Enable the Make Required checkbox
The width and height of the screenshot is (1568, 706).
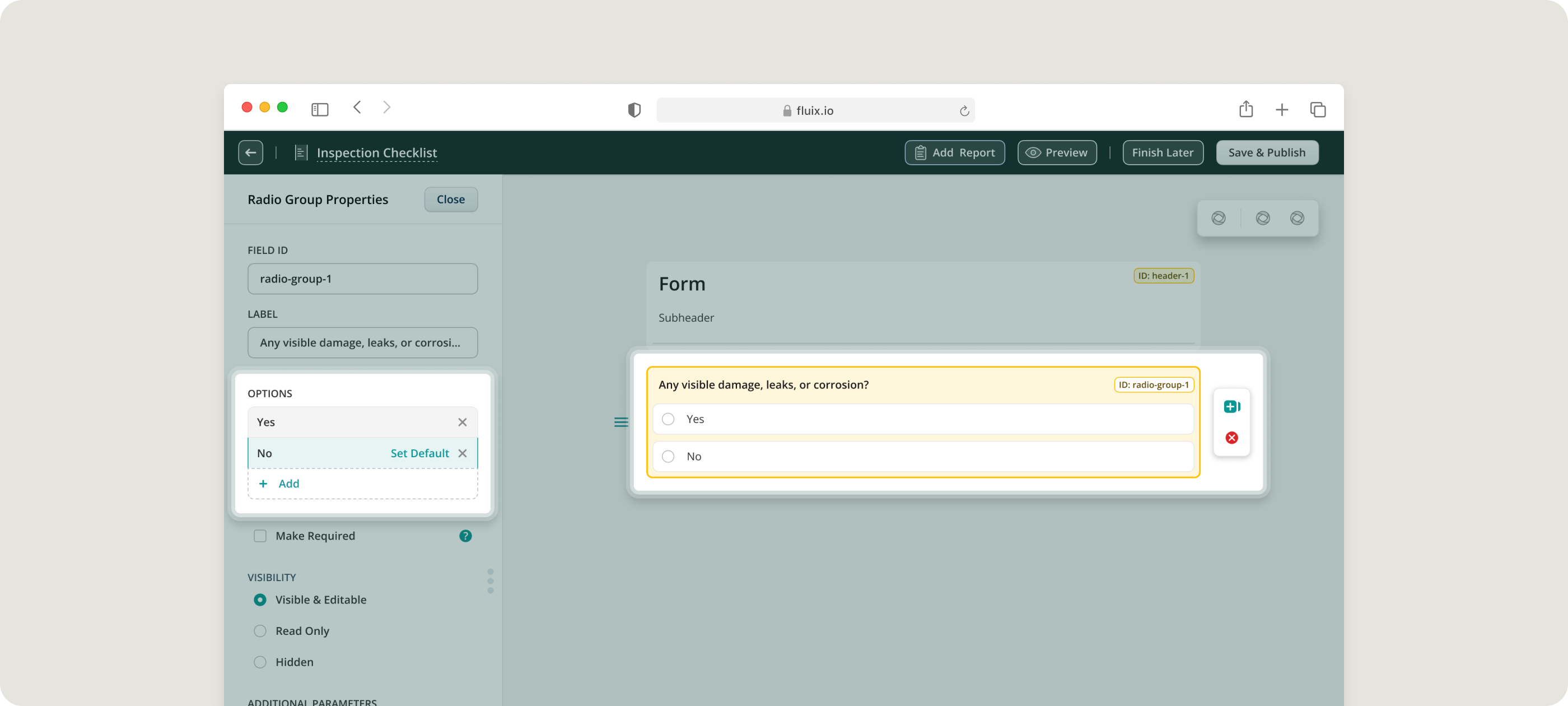(x=260, y=536)
